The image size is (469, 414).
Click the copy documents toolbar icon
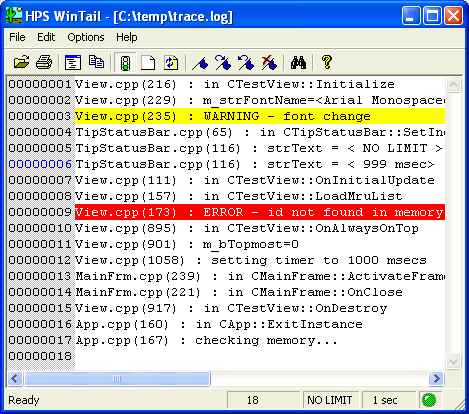pyautogui.click(x=96, y=62)
